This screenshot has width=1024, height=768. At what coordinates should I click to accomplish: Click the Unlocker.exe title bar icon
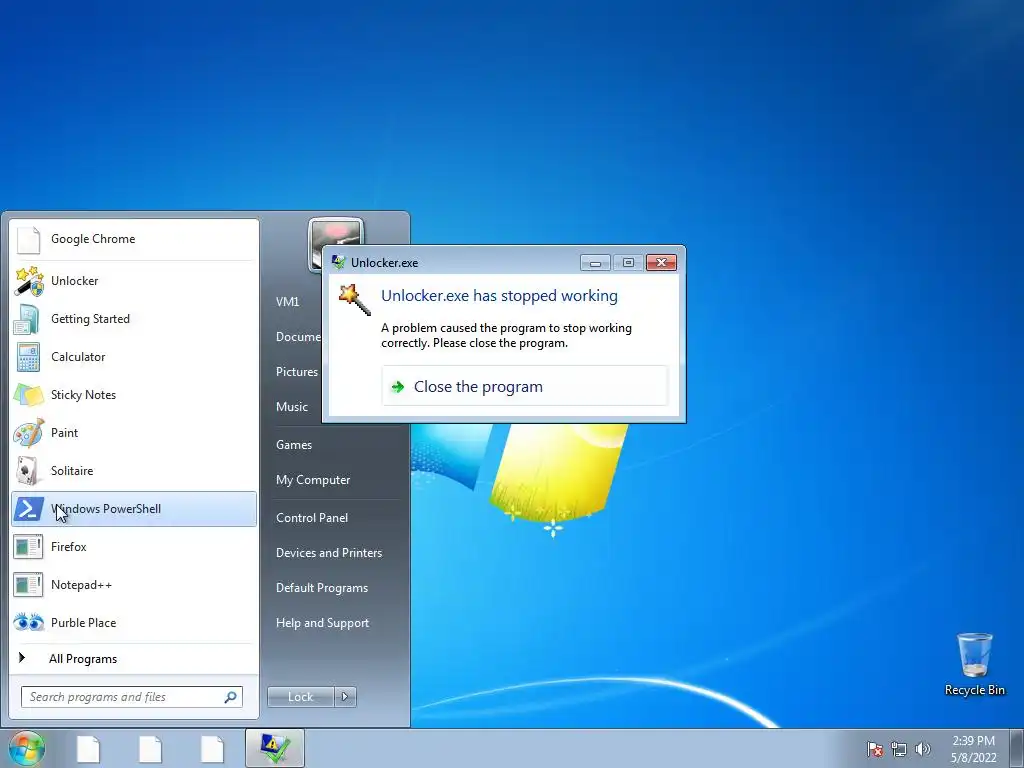coord(338,263)
